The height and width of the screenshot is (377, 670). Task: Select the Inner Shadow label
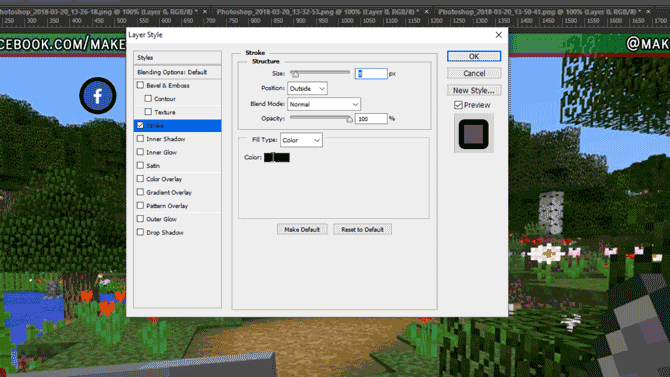coord(165,139)
